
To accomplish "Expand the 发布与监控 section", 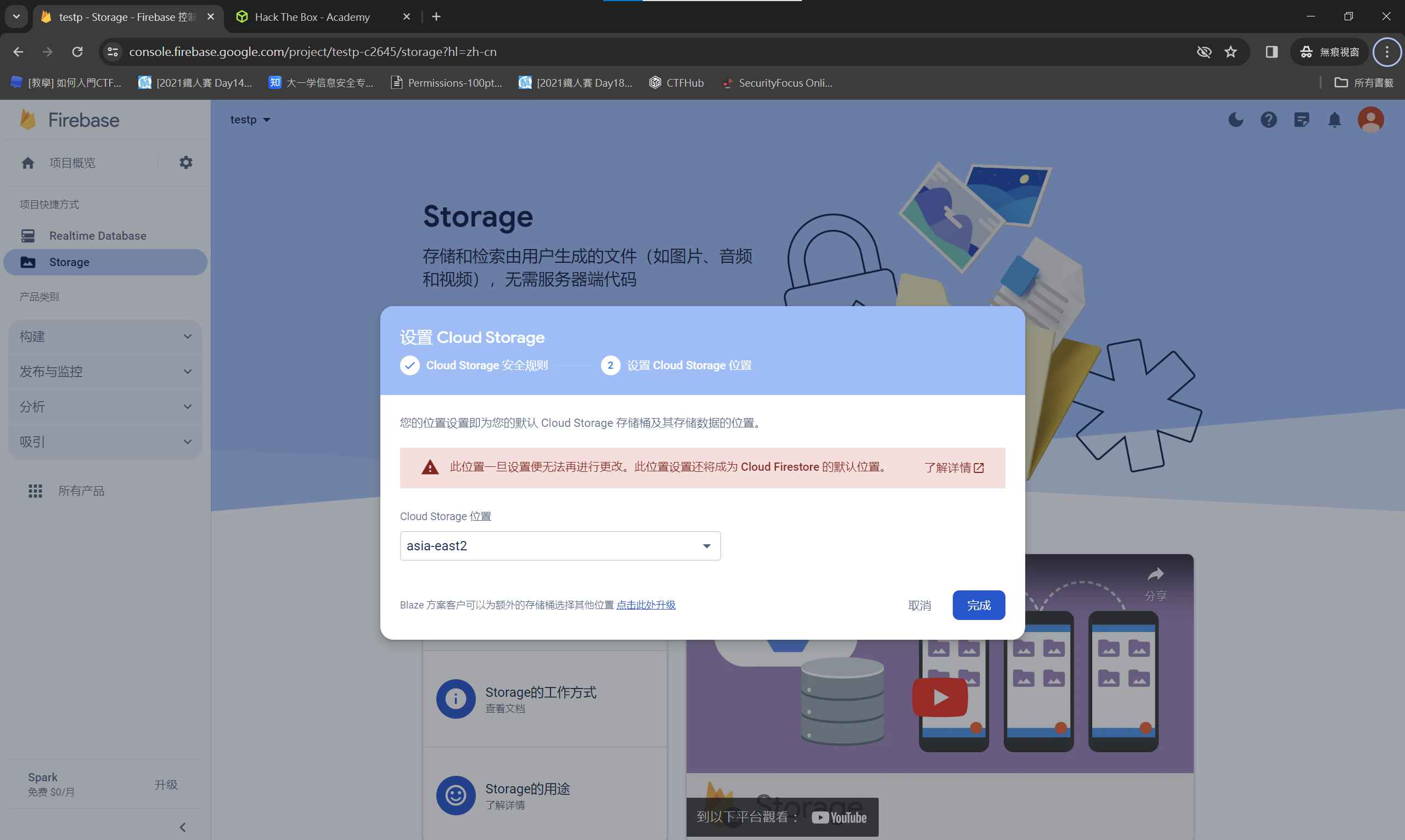I will [105, 372].
